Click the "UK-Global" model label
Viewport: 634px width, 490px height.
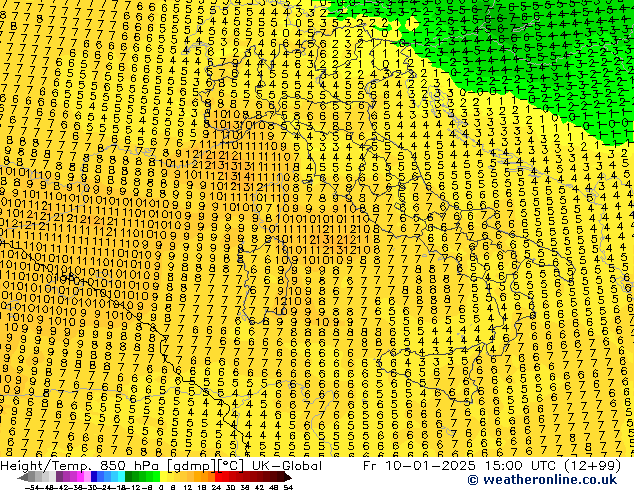pyautogui.click(x=287, y=466)
